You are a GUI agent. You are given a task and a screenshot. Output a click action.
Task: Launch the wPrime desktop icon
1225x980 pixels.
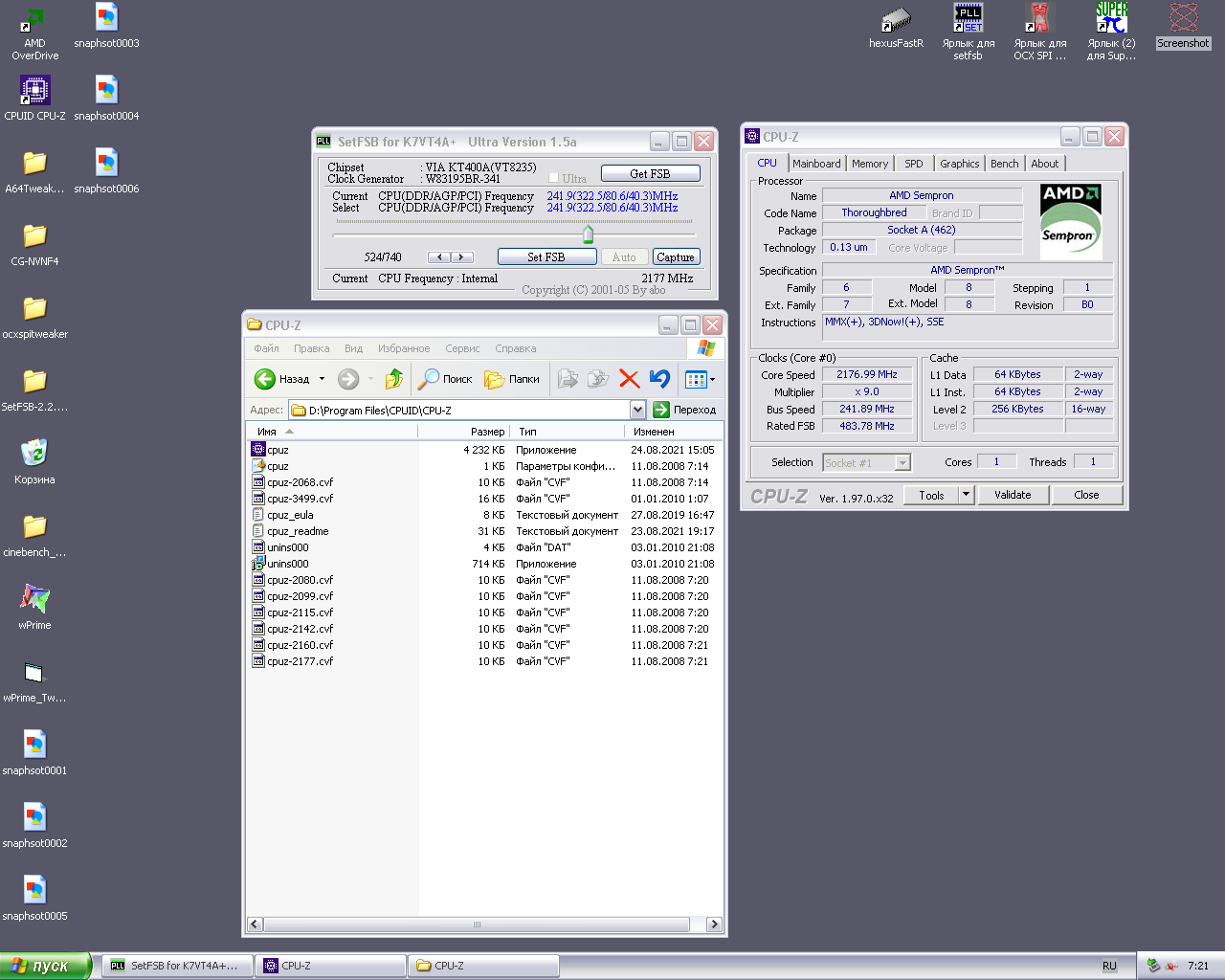[34, 608]
